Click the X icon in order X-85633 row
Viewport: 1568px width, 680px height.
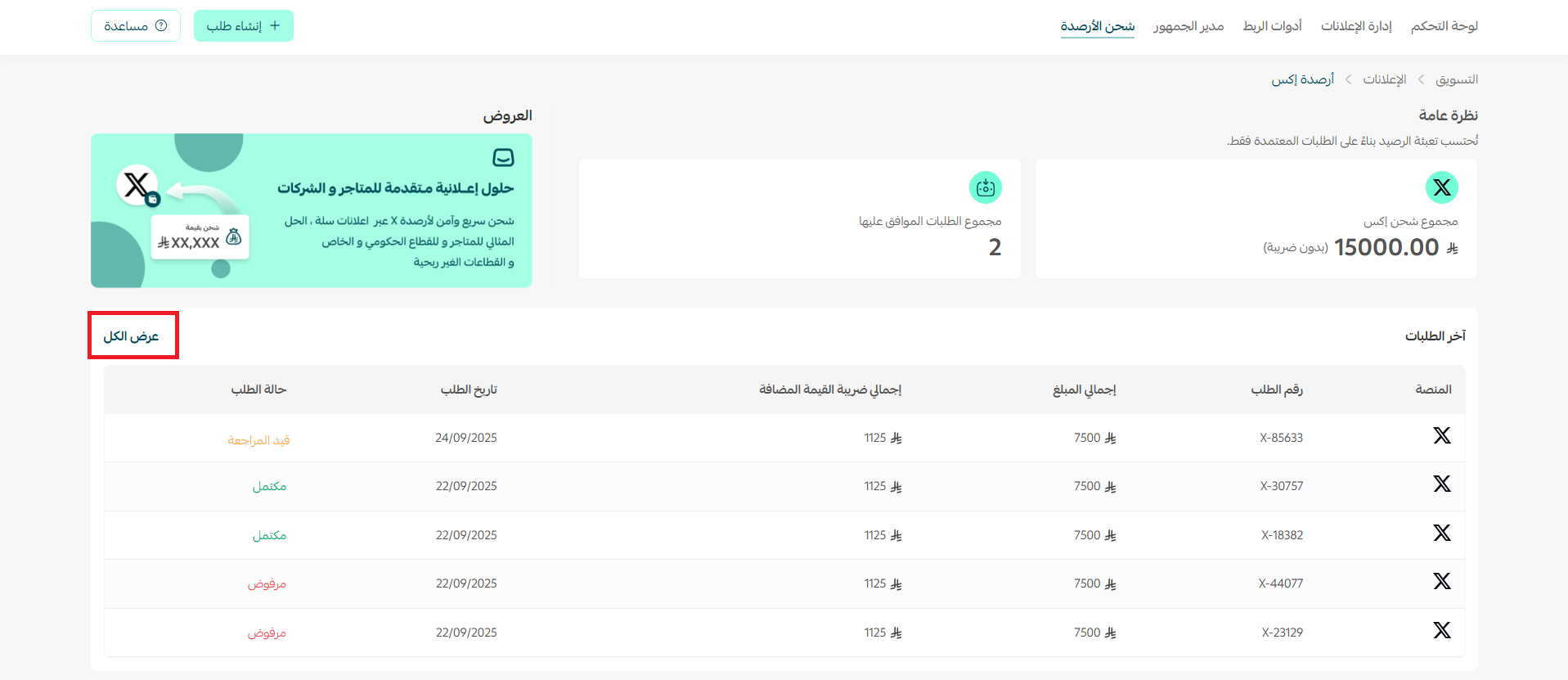point(1441,436)
